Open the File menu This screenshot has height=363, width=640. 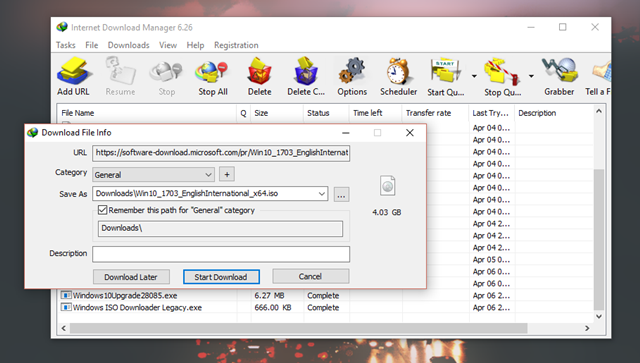point(91,45)
